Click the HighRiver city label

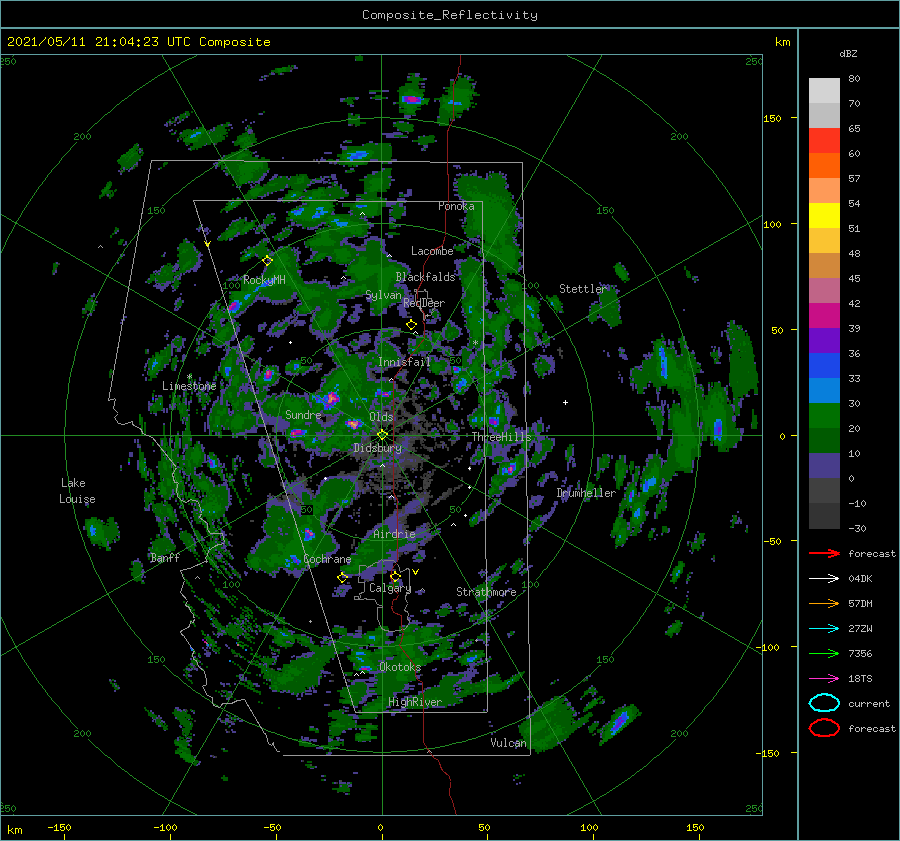pos(415,702)
